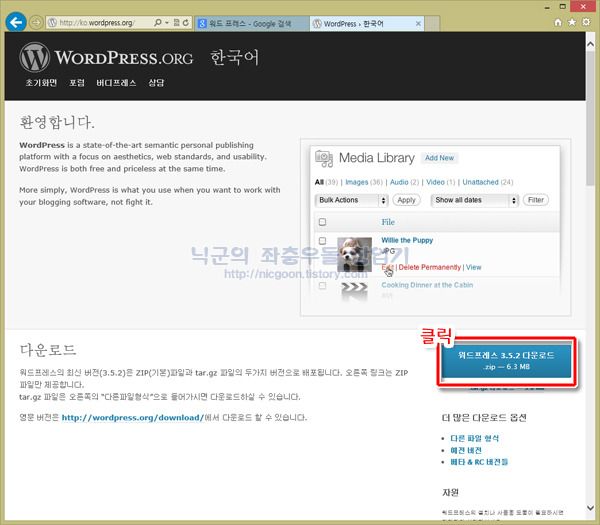Filter media by Video

[x=435, y=182]
